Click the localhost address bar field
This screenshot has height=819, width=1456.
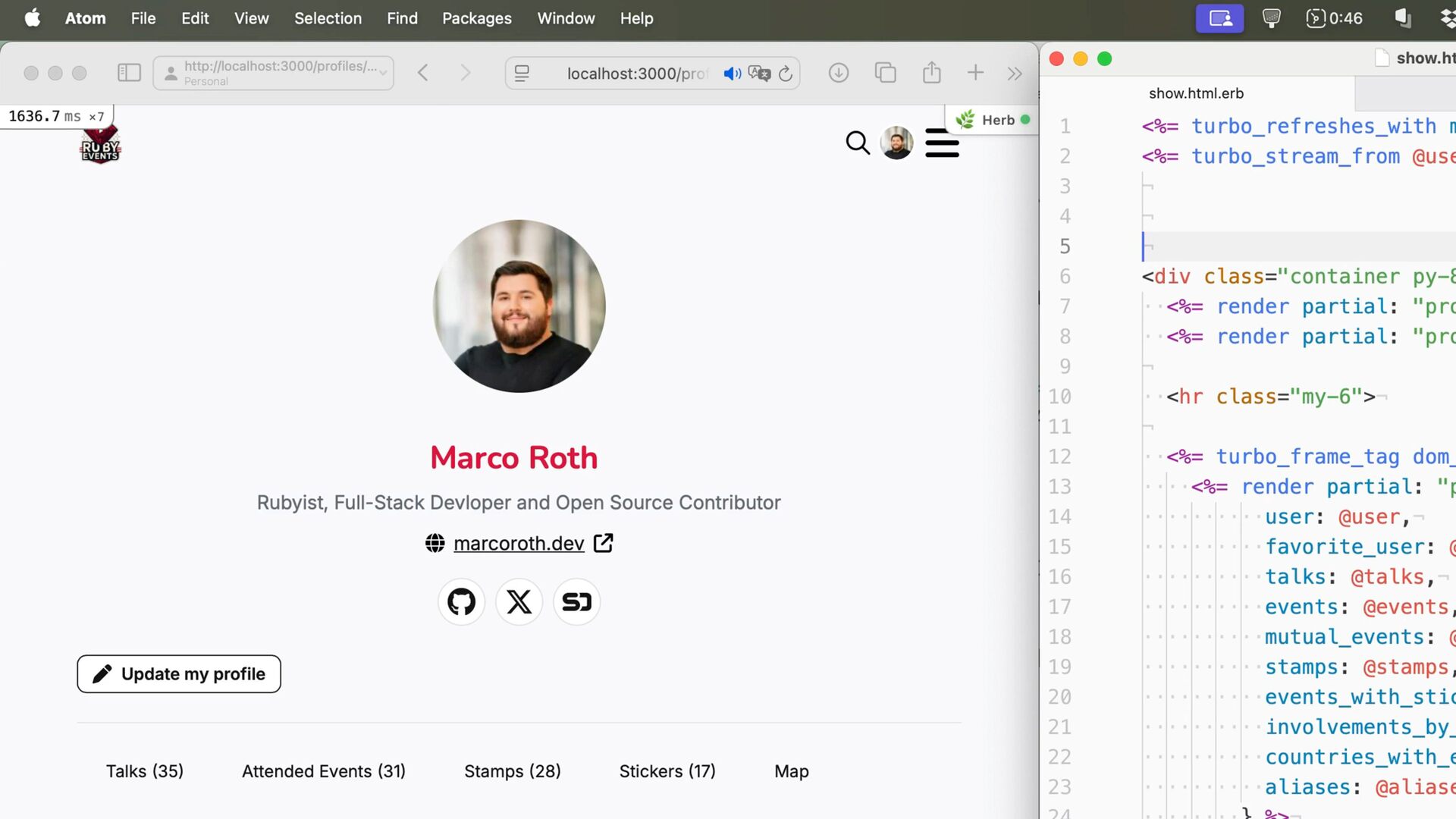[635, 74]
